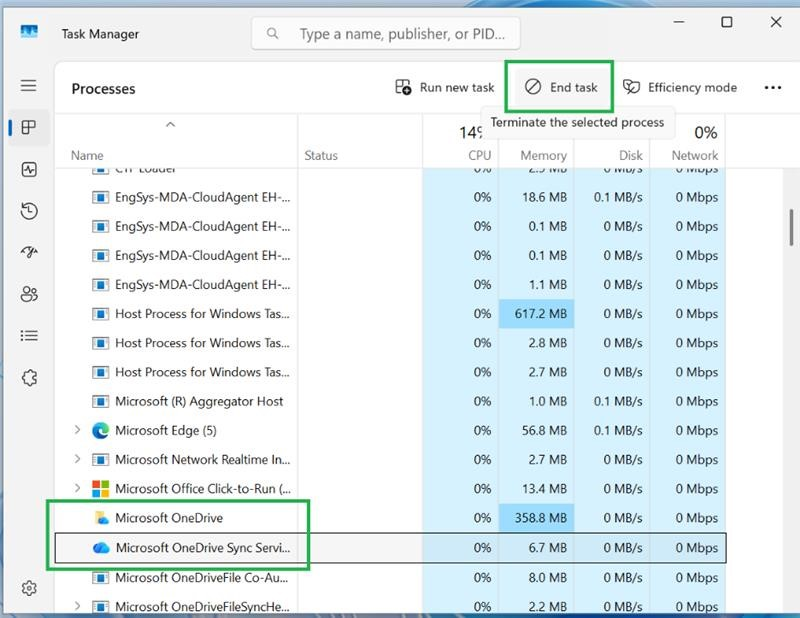This screenshot has height=618, width=800.
Task: Click the Task Manager app icon in title bar
Action: click(29, 33)
